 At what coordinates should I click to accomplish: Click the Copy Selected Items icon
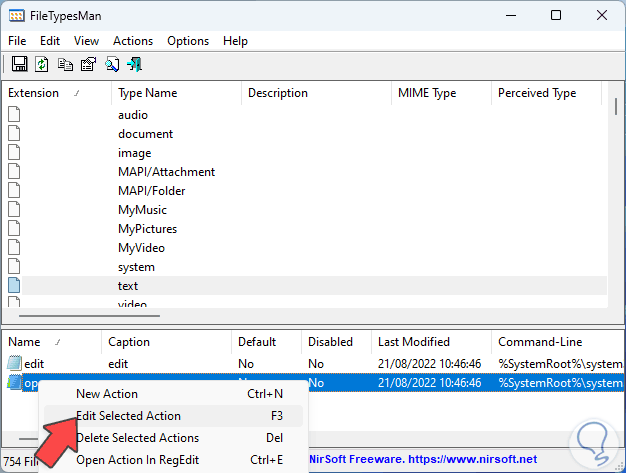66,65
